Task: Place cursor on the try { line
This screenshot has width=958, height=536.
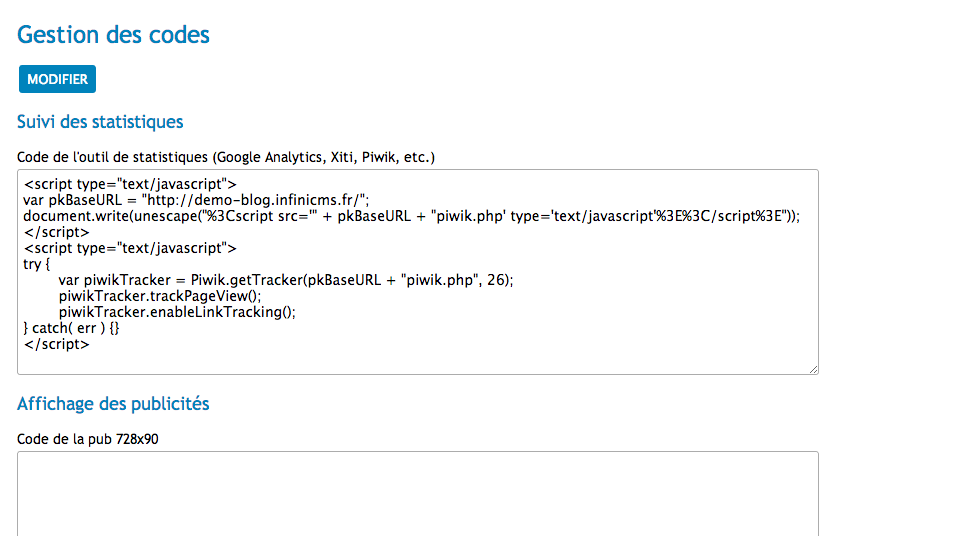Action: point(37,264)
